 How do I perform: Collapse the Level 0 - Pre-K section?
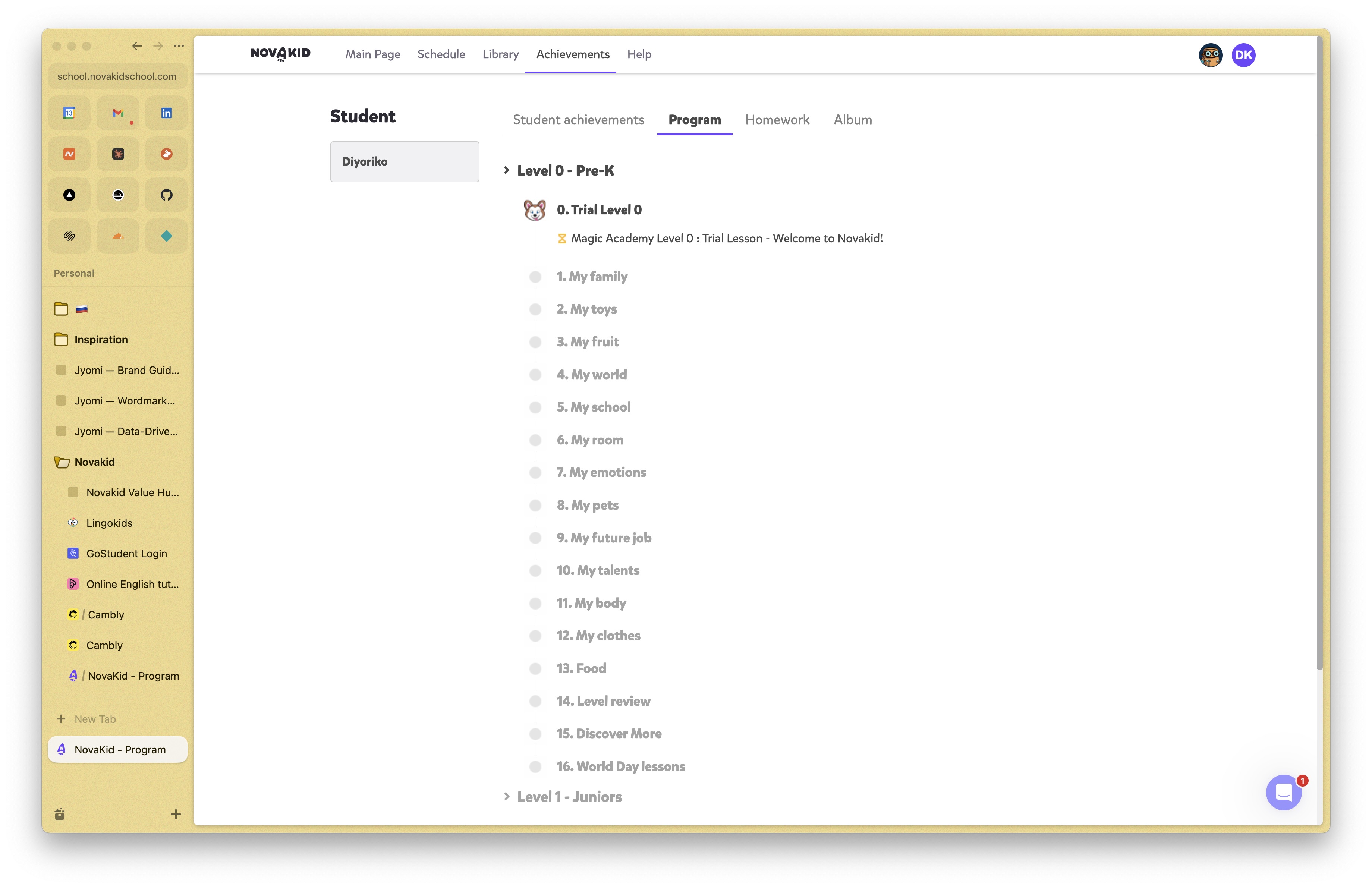click(x=565, y=171)
